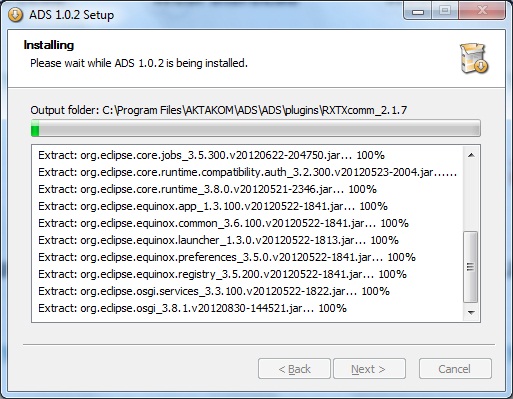Click the installer package box icon

point(474,58)
